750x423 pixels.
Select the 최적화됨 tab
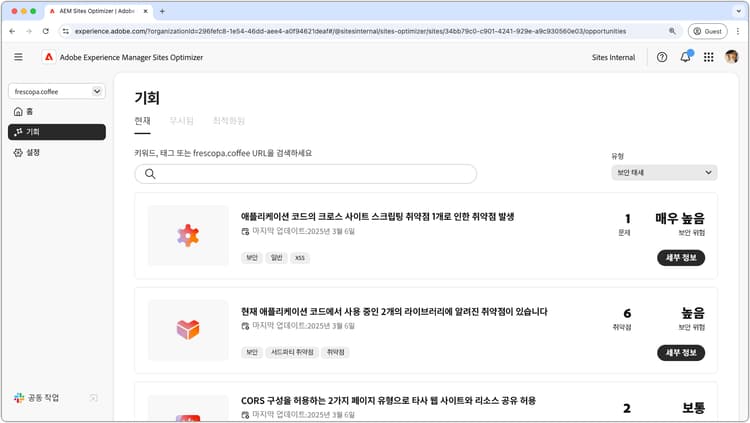click(x=229, y=121)
